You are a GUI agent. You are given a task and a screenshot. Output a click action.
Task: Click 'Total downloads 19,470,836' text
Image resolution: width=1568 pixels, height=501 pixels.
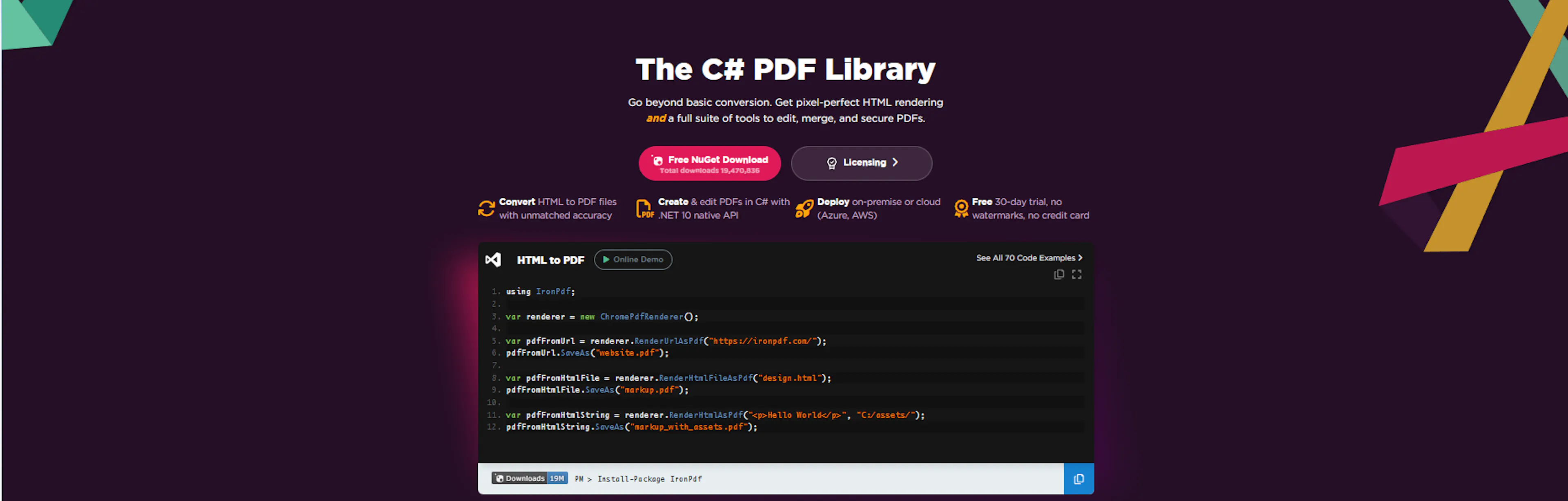tap(709, 171)
